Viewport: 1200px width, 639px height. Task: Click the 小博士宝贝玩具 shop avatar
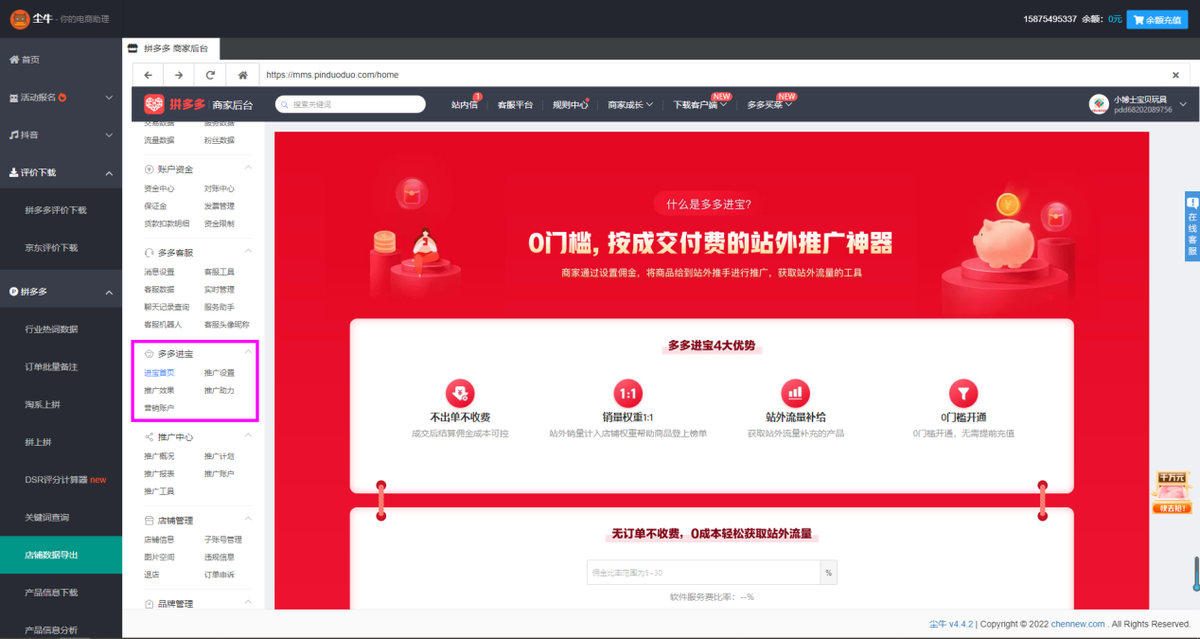[1098, 104]
